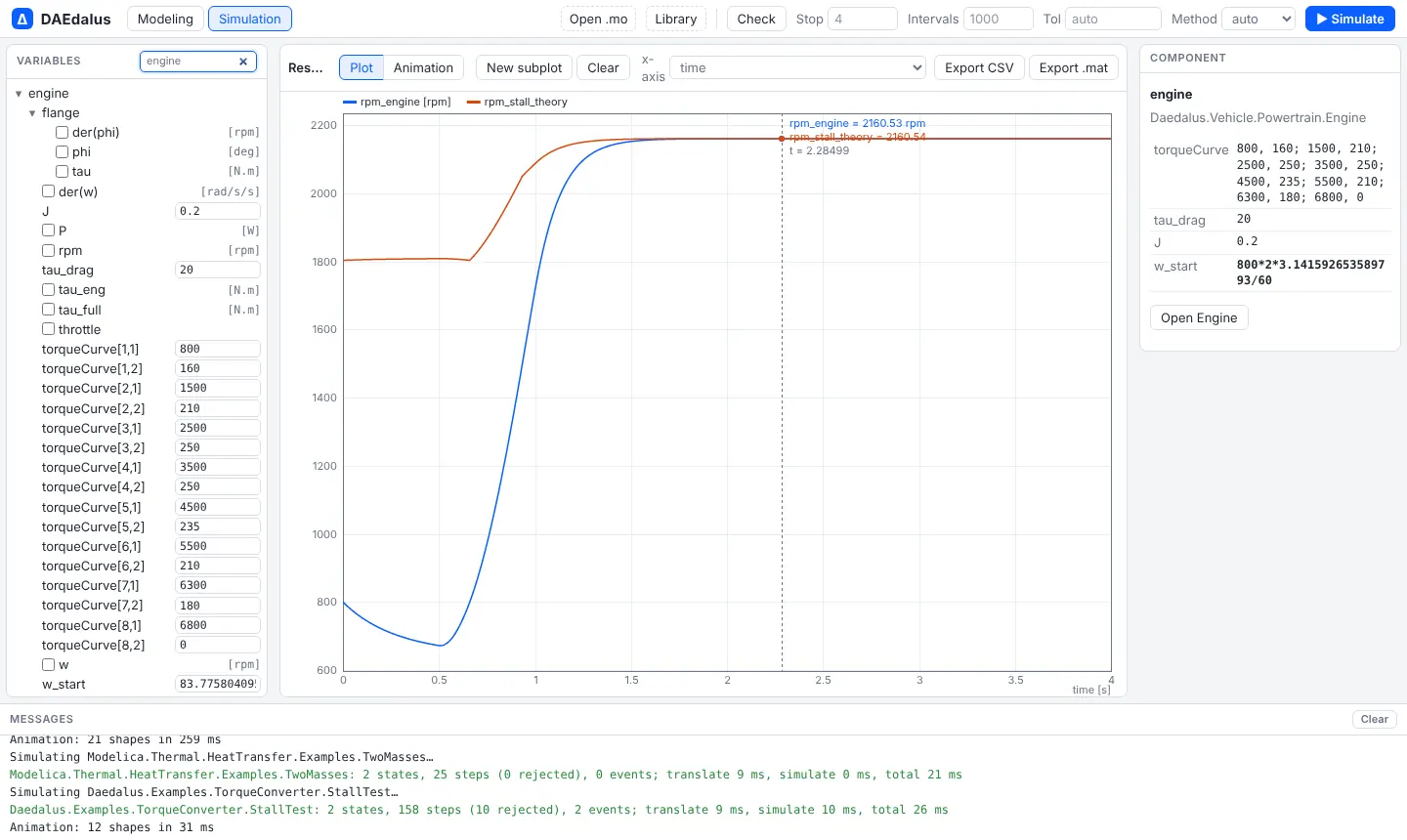Click the Open Engine button

click(x=1199, y=317)
